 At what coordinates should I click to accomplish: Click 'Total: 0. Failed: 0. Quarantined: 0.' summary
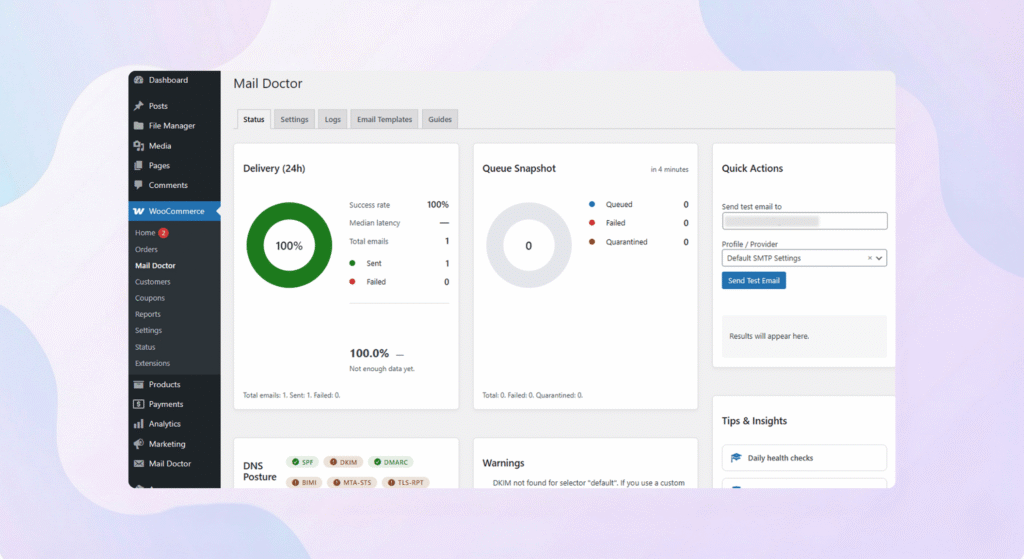[x=532, y=395]
